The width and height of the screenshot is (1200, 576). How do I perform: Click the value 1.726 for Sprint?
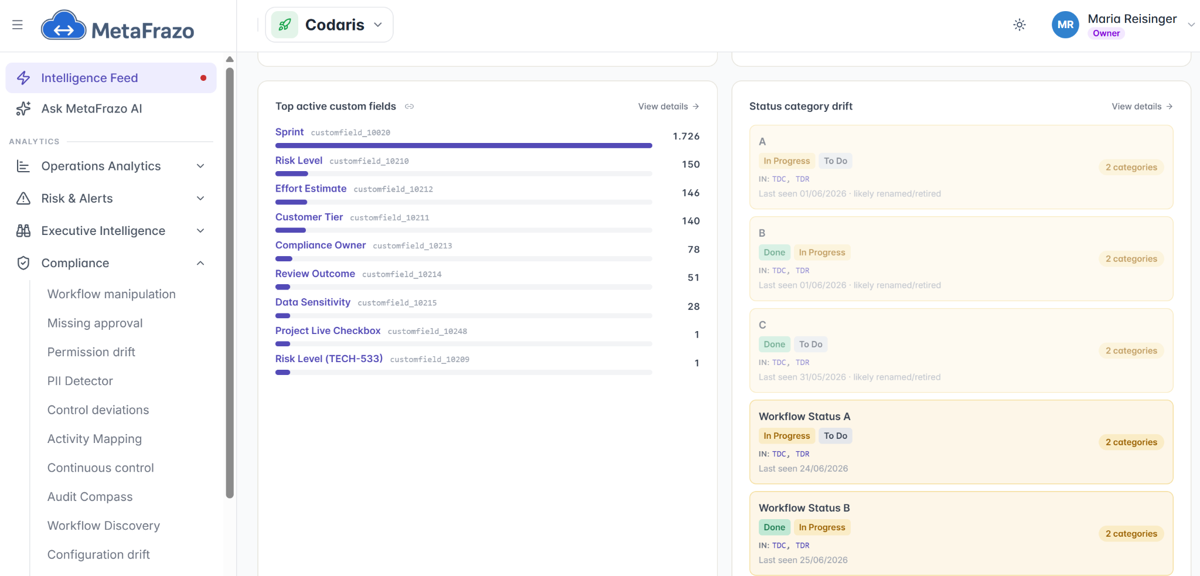click(x=686, y=136)
